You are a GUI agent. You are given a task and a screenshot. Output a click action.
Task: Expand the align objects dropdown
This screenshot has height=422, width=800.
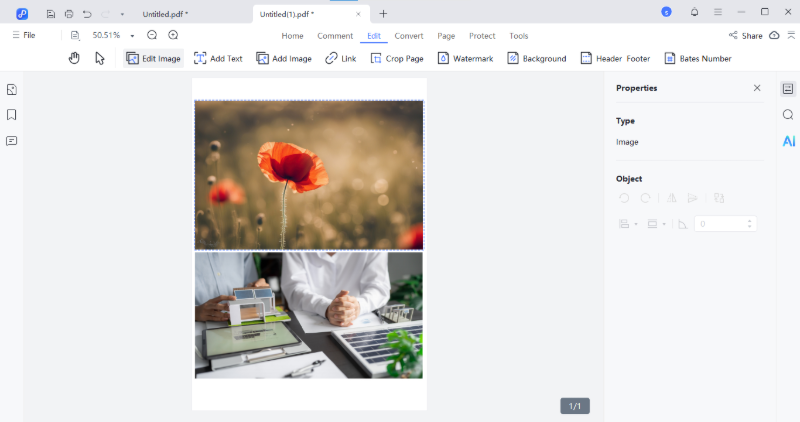[x=628, y=224]
